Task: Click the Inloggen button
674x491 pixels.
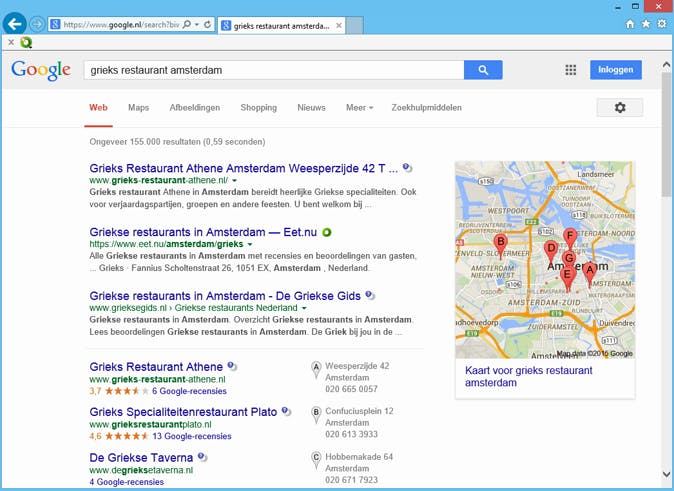Action: [616, 70]
